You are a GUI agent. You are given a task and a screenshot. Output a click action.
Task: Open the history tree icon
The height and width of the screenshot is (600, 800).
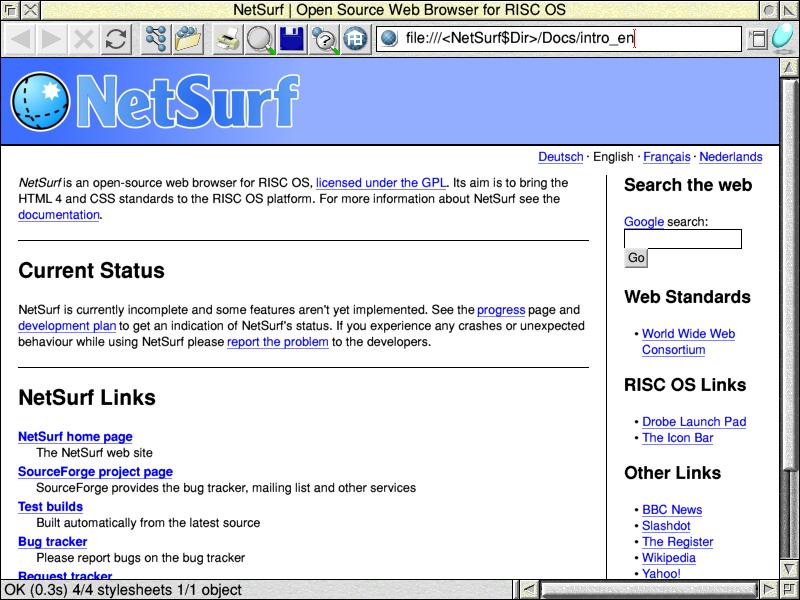pos(155,39)
